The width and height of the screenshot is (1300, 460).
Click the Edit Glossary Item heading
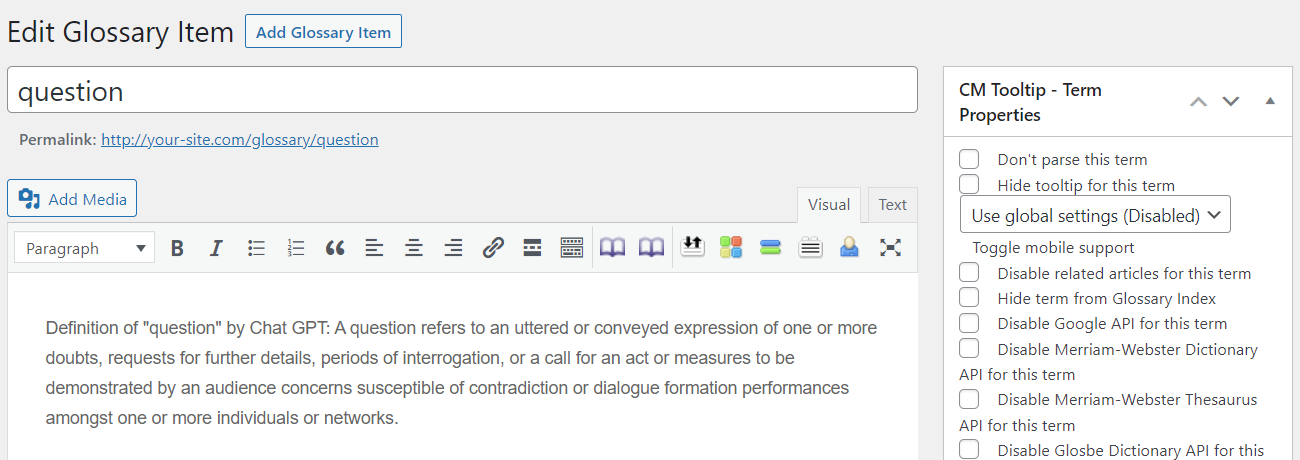pos(121,32)
